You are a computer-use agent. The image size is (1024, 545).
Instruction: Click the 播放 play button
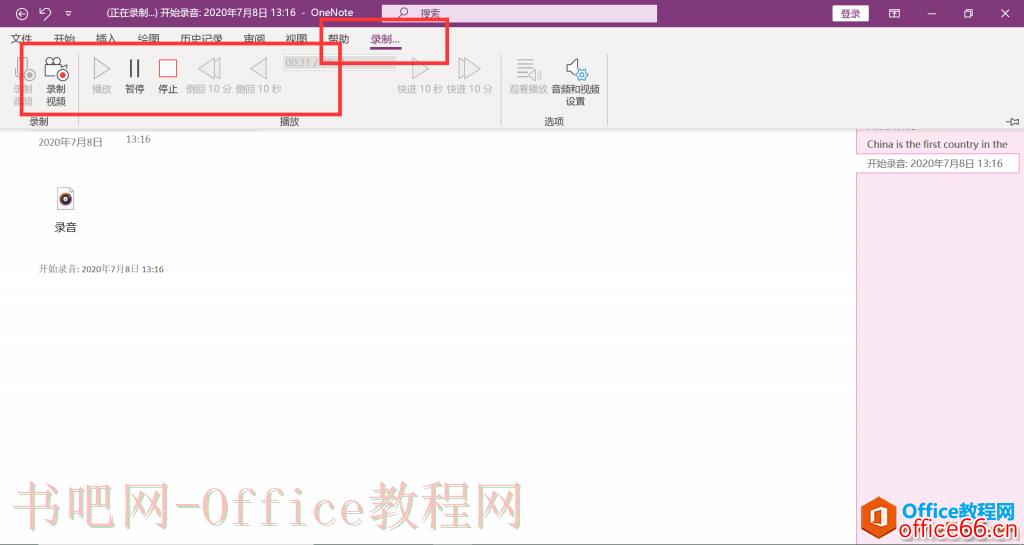click(x=101, y=76)
